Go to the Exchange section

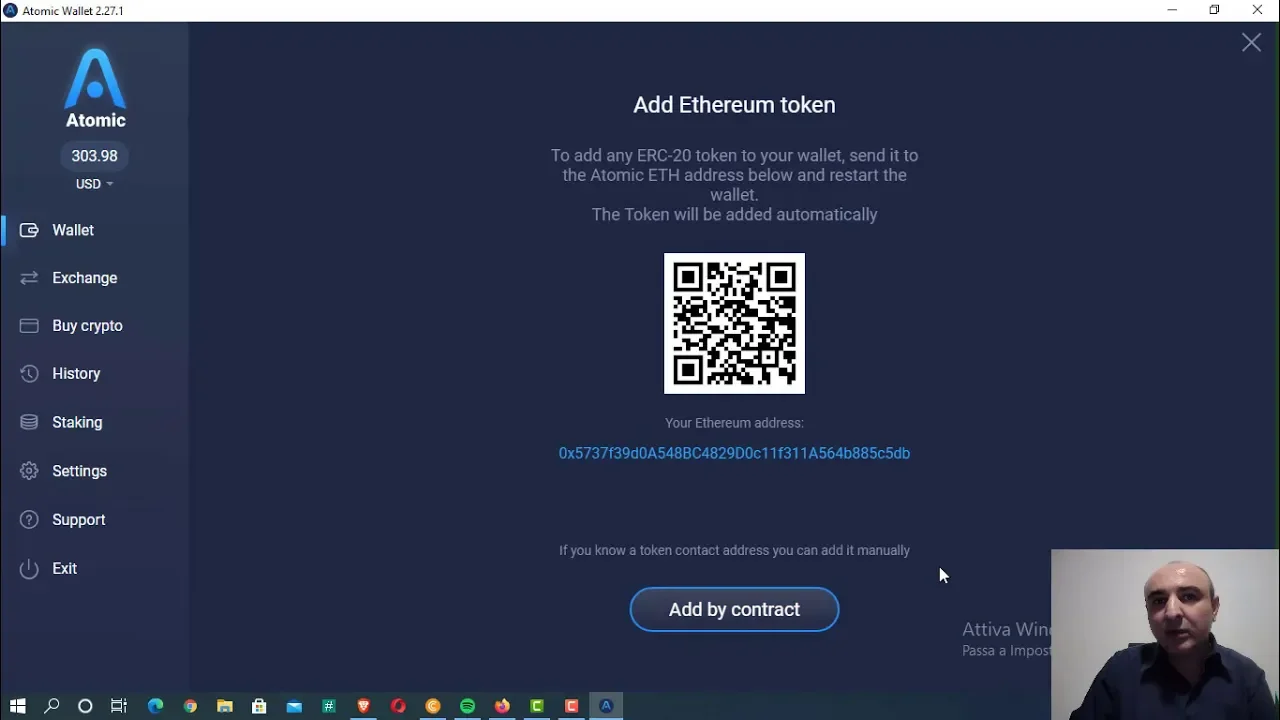[x=85, y=278]
